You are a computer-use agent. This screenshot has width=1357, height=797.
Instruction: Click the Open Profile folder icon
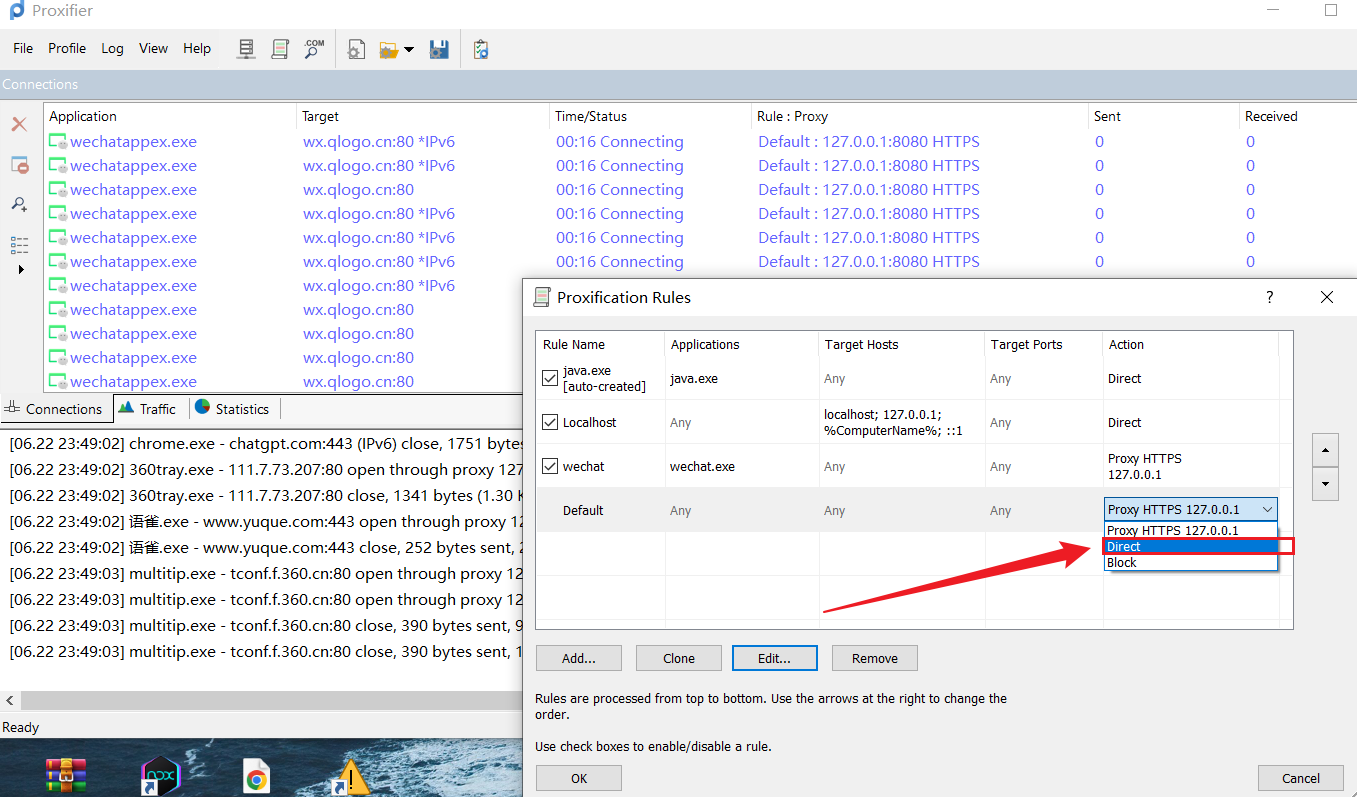point(389,49)
